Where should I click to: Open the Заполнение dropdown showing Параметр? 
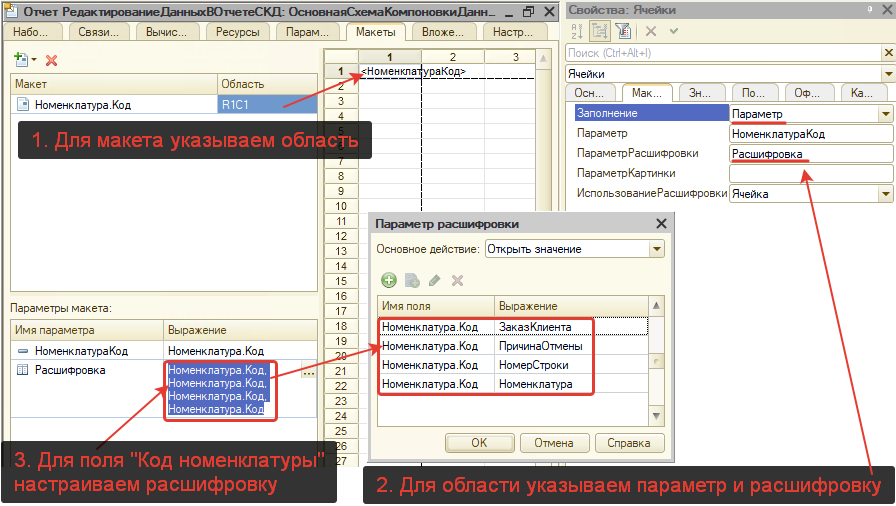click(885, 114)
